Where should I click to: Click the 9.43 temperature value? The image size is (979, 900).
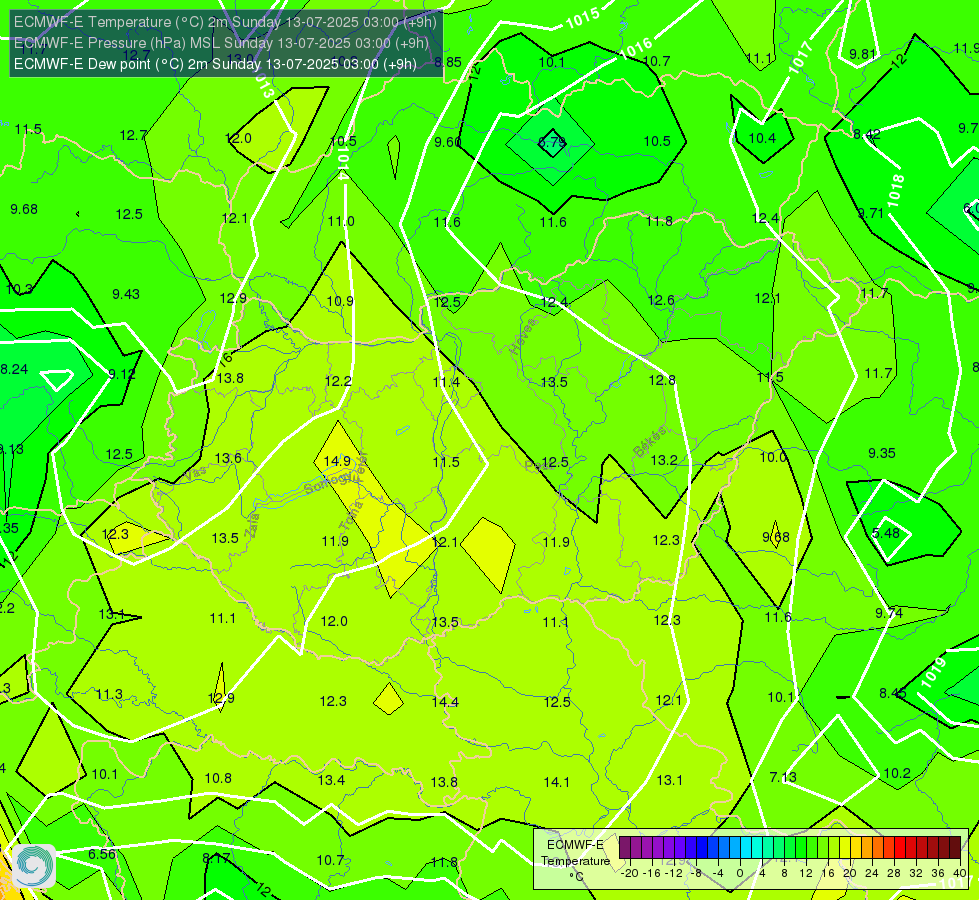[x=126, y=294]
